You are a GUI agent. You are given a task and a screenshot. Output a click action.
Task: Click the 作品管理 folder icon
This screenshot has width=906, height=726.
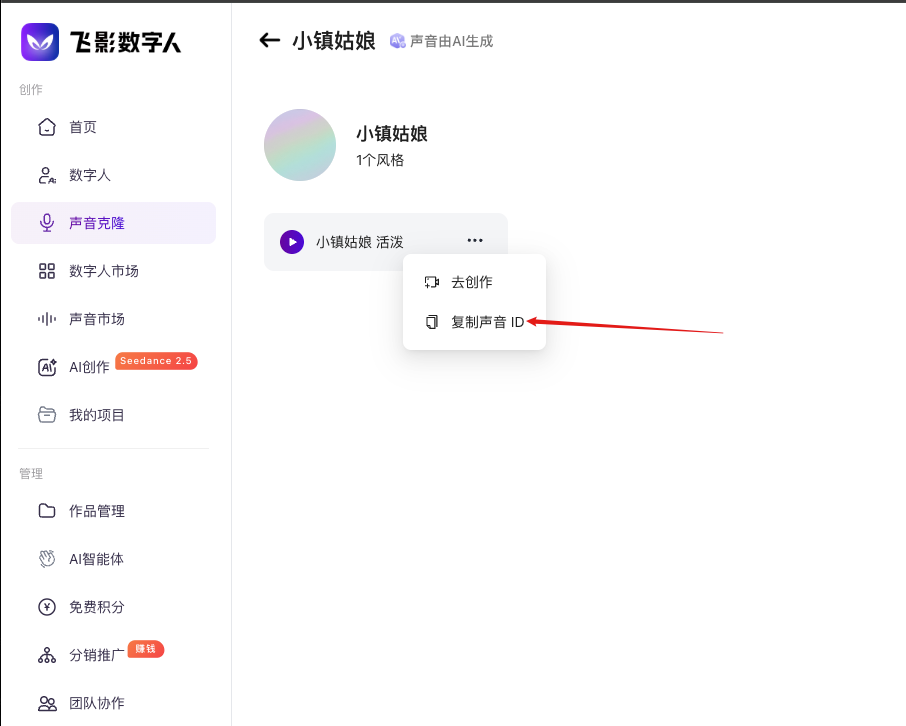(x=47, y=511)
